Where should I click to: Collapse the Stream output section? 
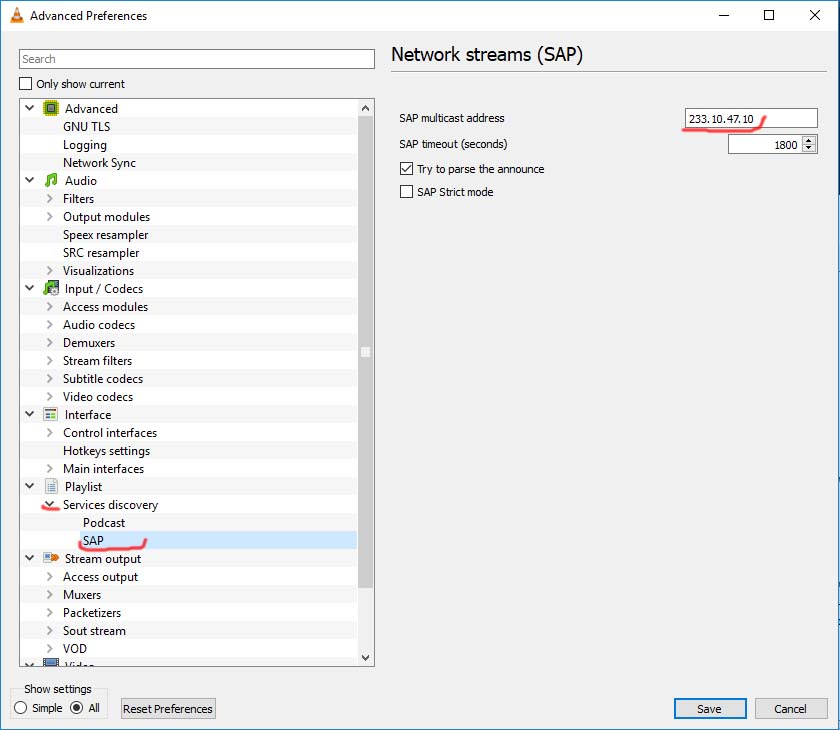pos(30,558)
